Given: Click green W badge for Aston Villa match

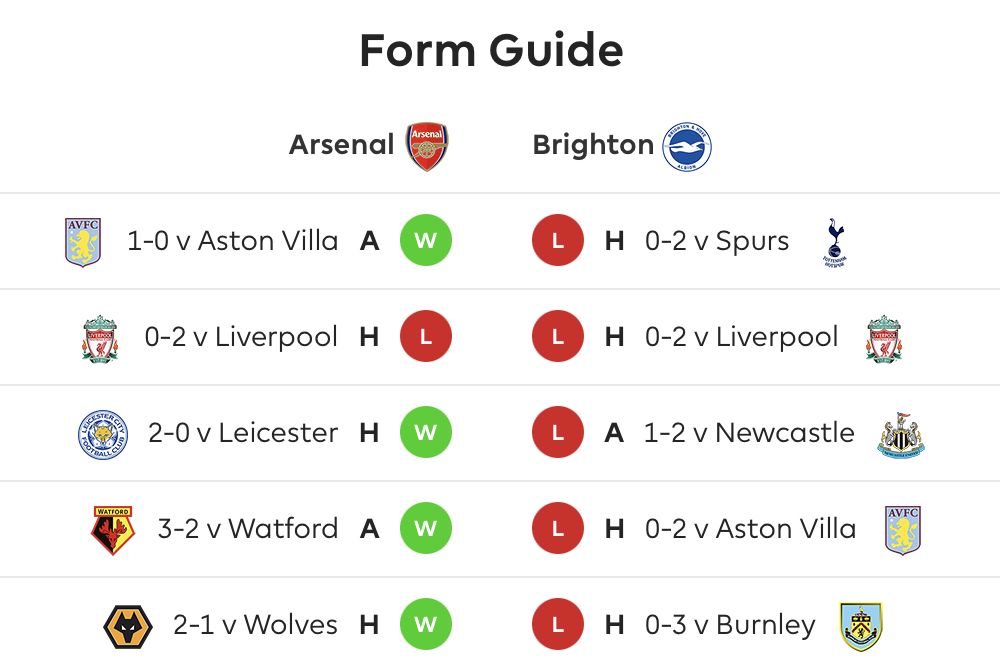Looking at the screenshot, I should 426,240.
